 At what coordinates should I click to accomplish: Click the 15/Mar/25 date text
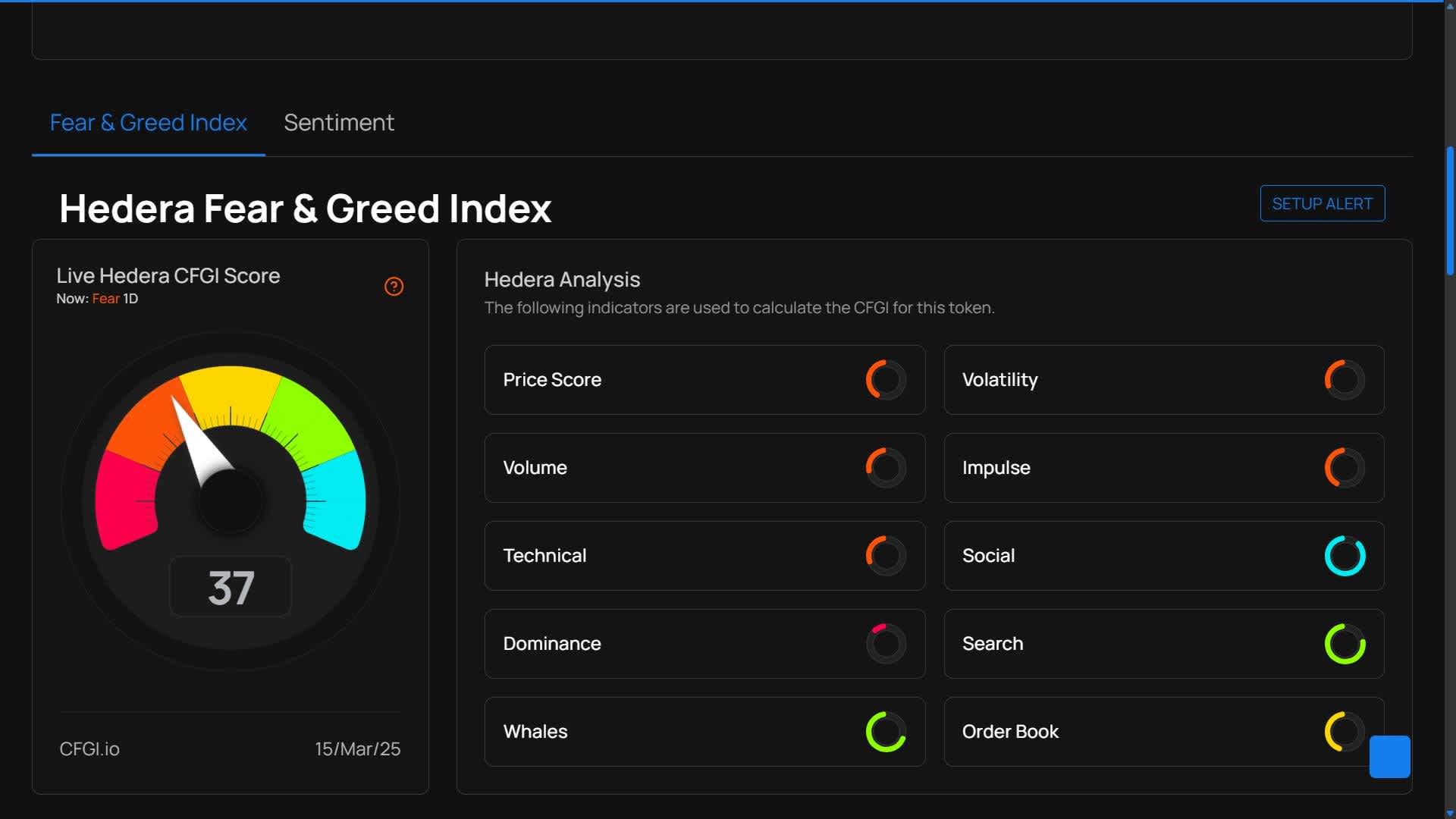(x=358, y=749)
